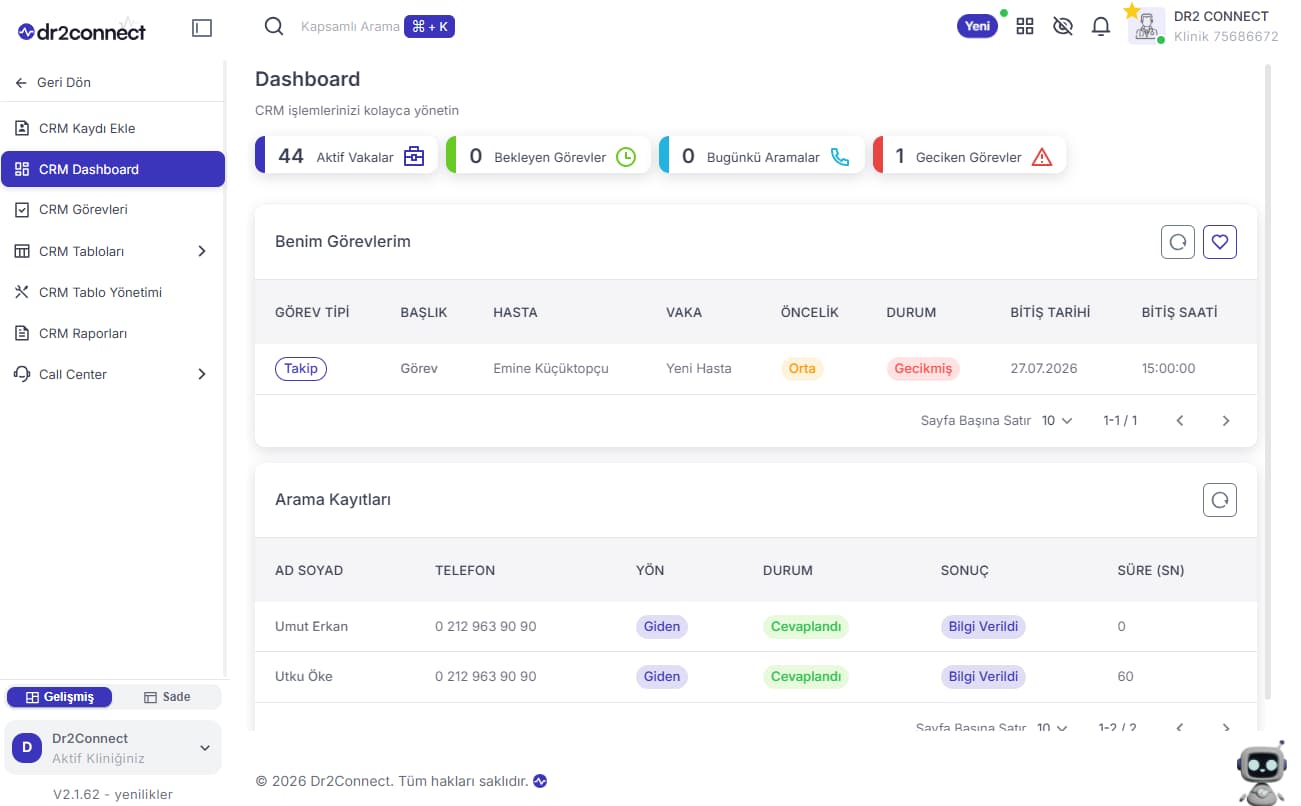1301x806 pixels.
Task: Click the Orta priority badge
Action: [x=802, y=369]
